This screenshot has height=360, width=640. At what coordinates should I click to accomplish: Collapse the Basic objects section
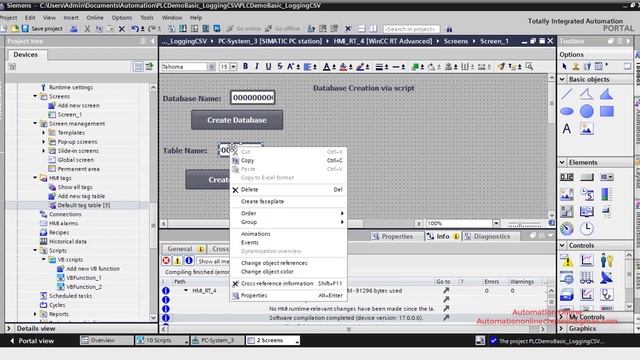tap(562, 79)
